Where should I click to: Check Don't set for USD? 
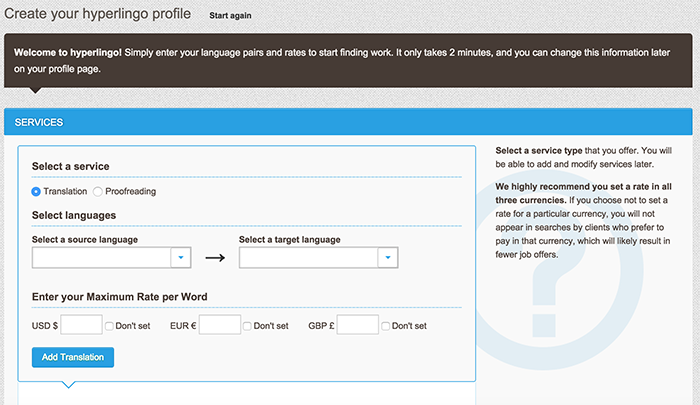click(x=109, y=326)
